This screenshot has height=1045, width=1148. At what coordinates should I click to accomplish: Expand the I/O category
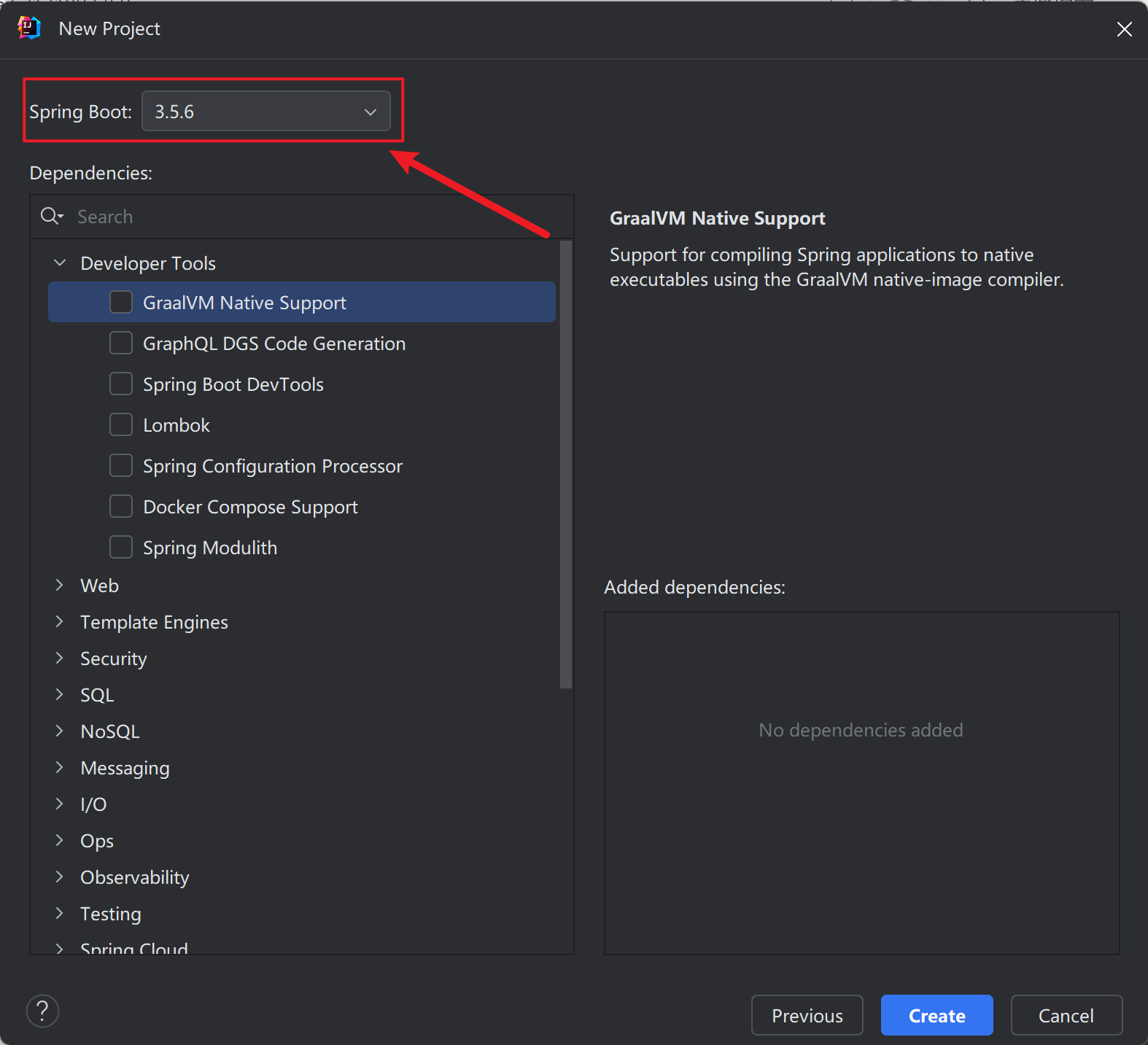pyautogui.click(x=60, y=804)
